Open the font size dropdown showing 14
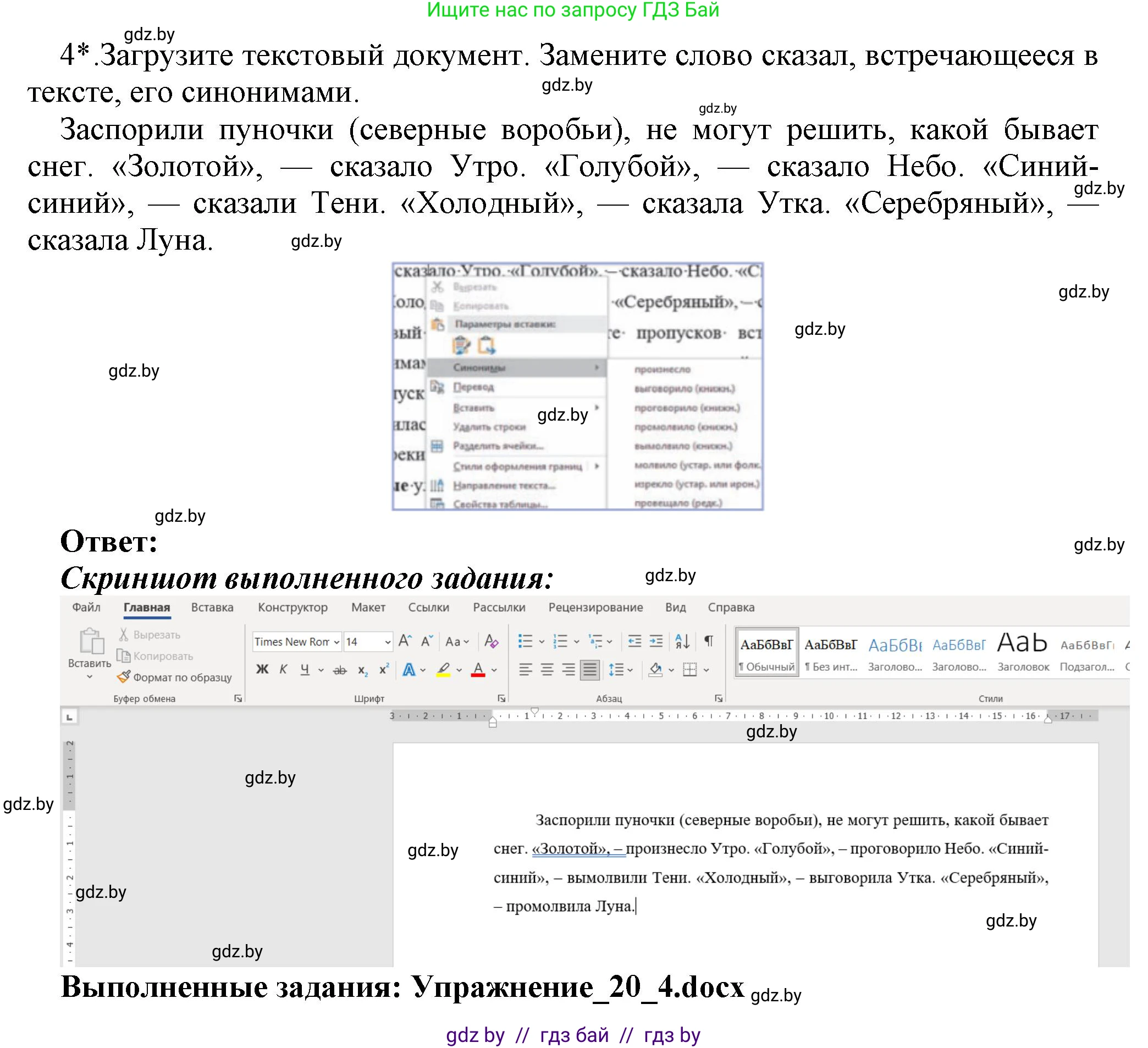The width and height of the screenshot is (1148, 1048). click(367, 642)
